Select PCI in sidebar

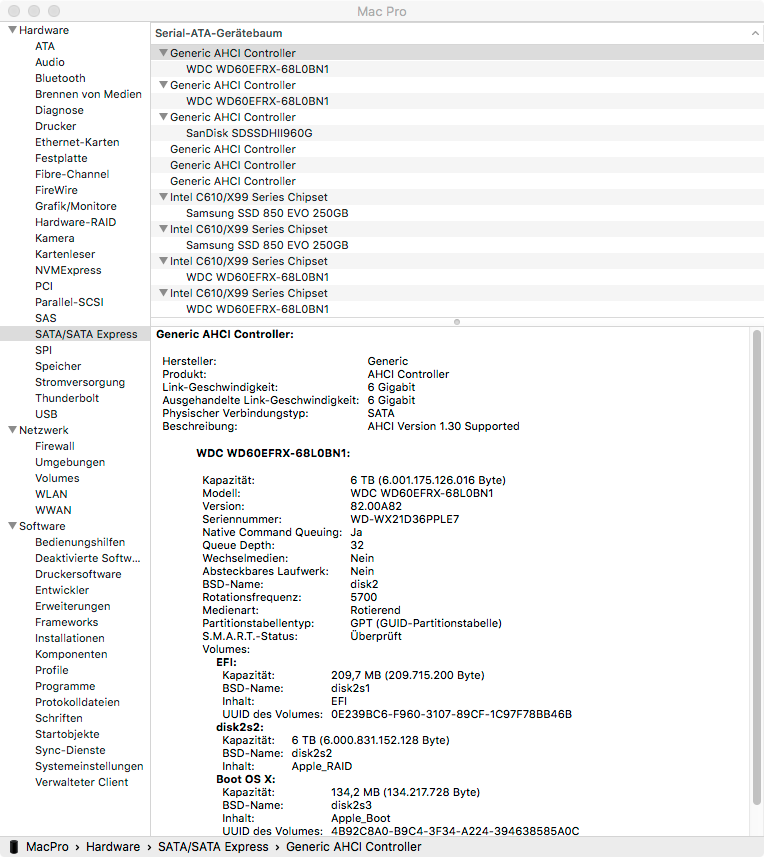[x=44, y=286]
